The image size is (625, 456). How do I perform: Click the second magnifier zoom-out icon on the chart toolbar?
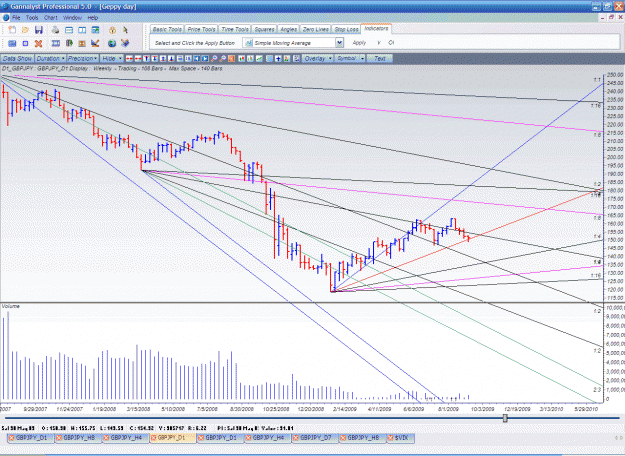(x=223, y=59)
